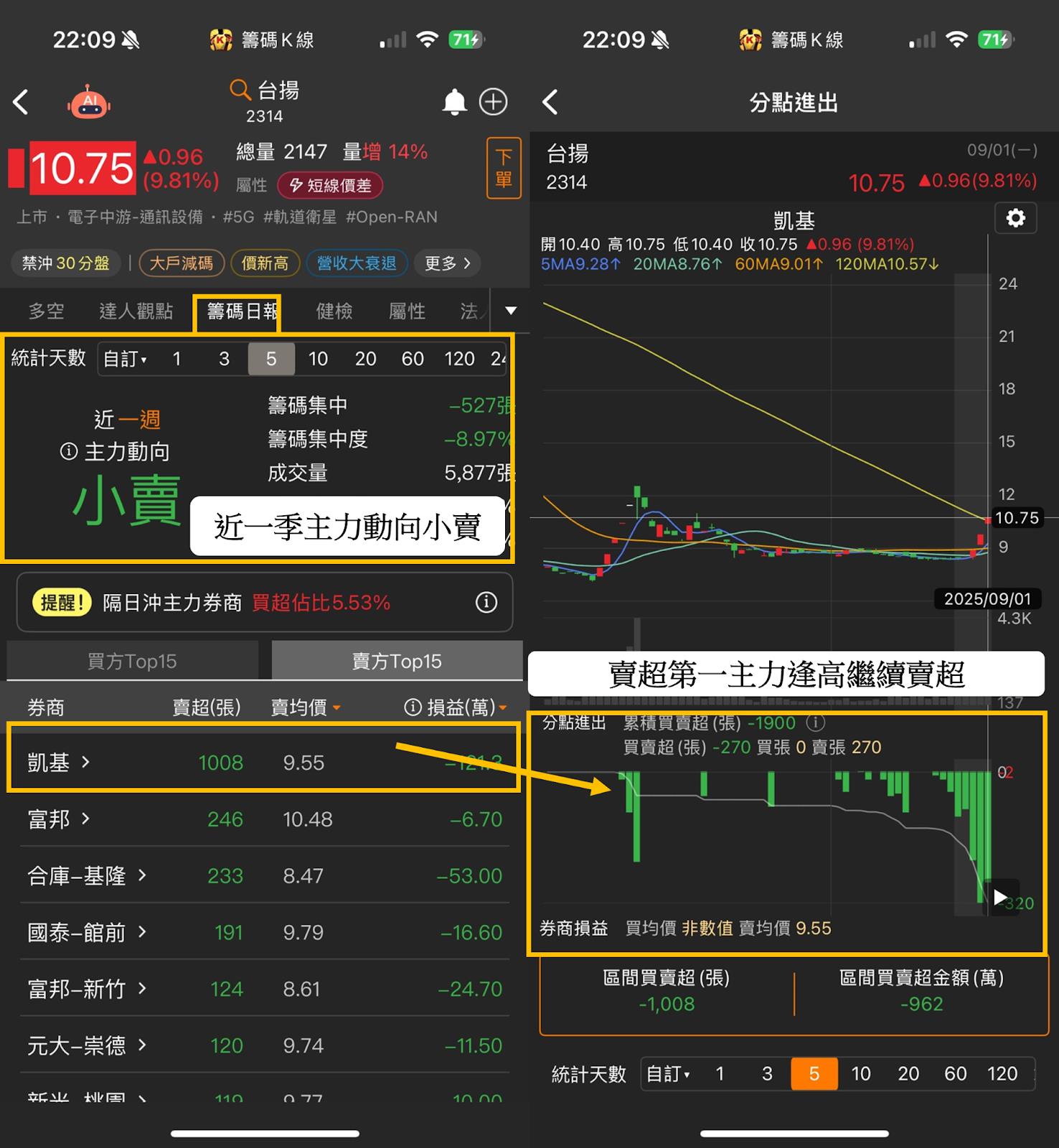Screen dimensions: 1059x1148
Task: Select 60 days in left 統計天數 selector
Action: (412, 359)
